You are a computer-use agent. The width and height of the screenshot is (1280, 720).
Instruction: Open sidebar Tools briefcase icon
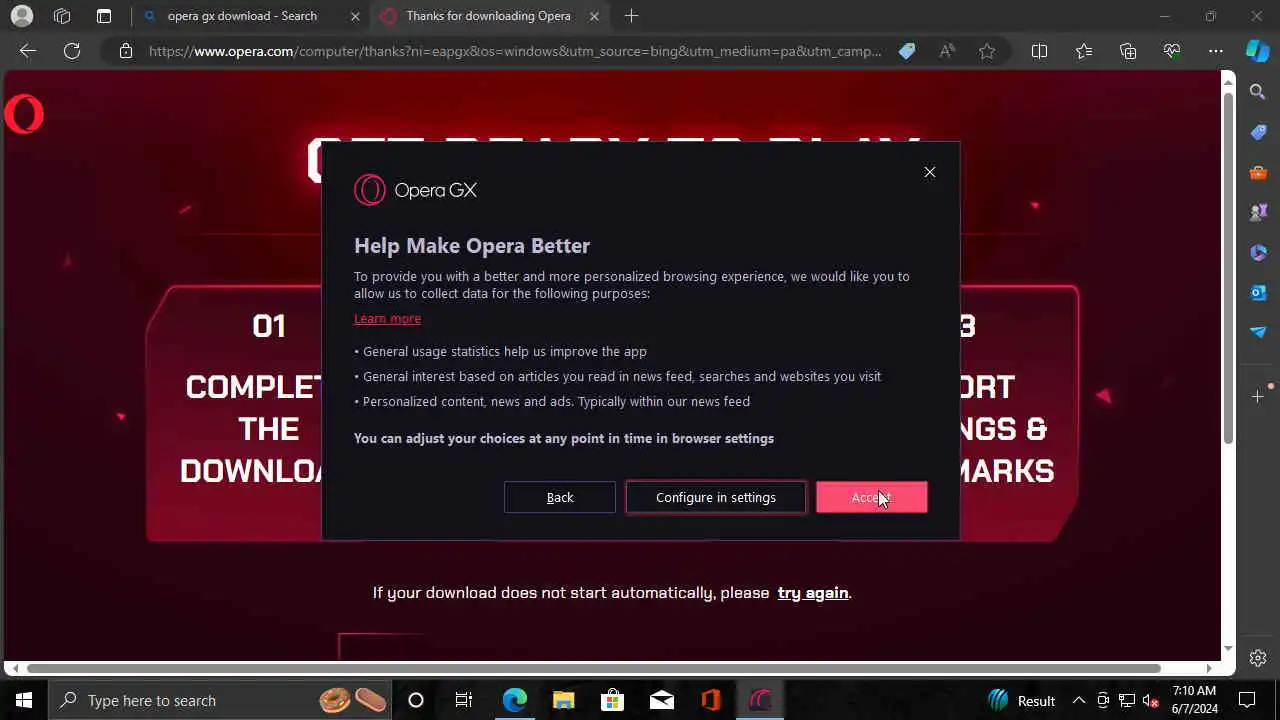(1258, 172)
